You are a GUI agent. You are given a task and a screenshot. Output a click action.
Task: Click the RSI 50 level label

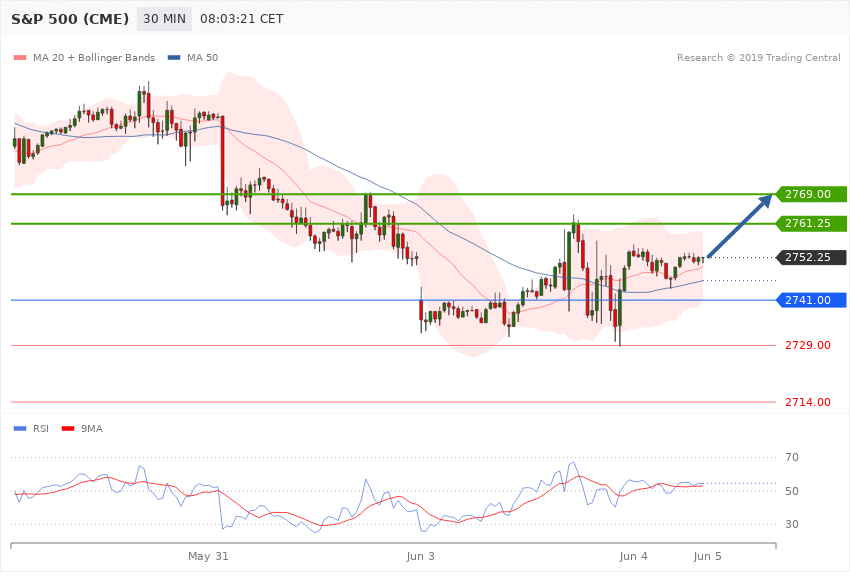coord(792,491)
